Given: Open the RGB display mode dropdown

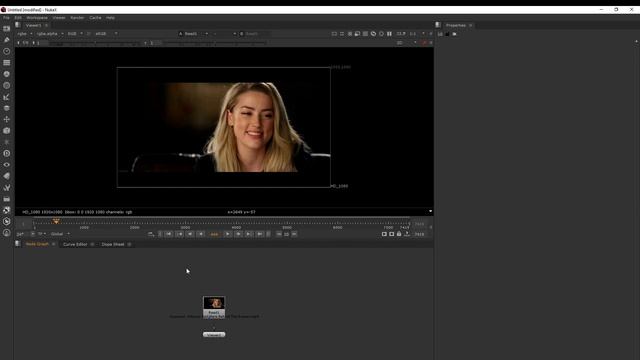Looking at the screenshot, I should 75,34.
